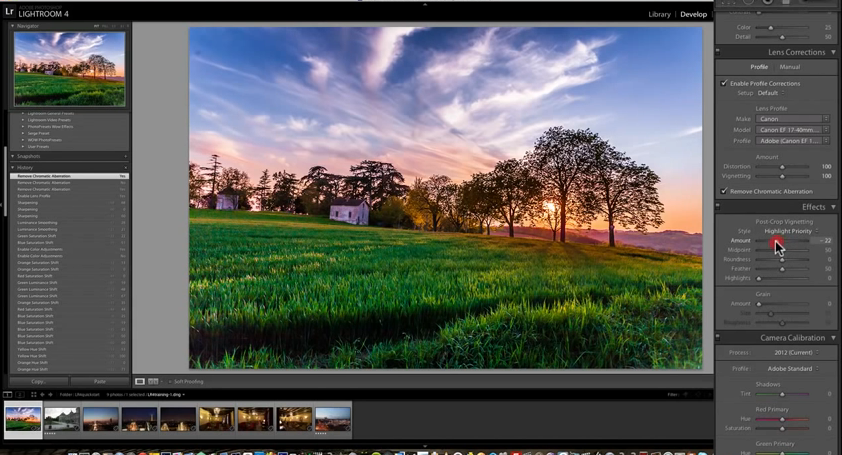Open the Setup Default dropdown
The width and height of the screenshot is (842, 455).
tap(771, 93)
